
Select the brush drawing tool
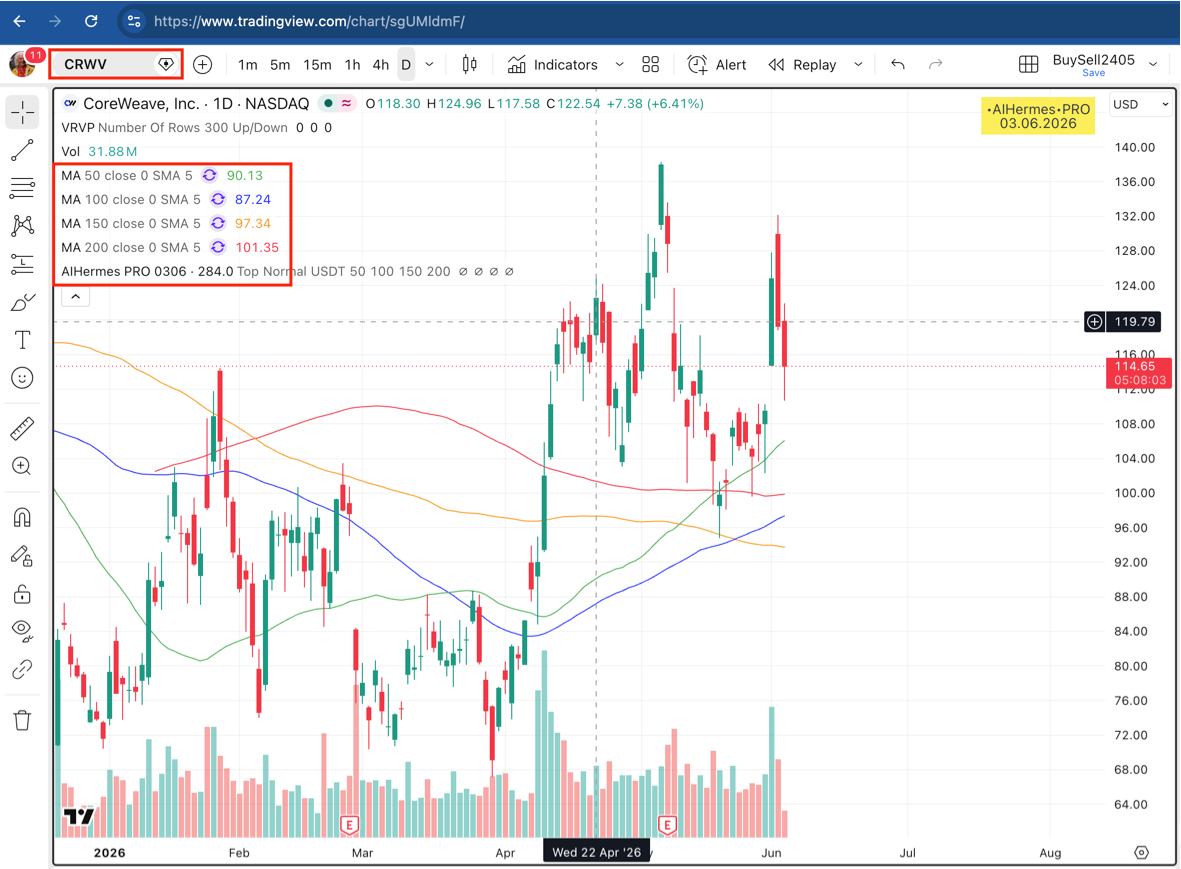click(x=22, y=302)
